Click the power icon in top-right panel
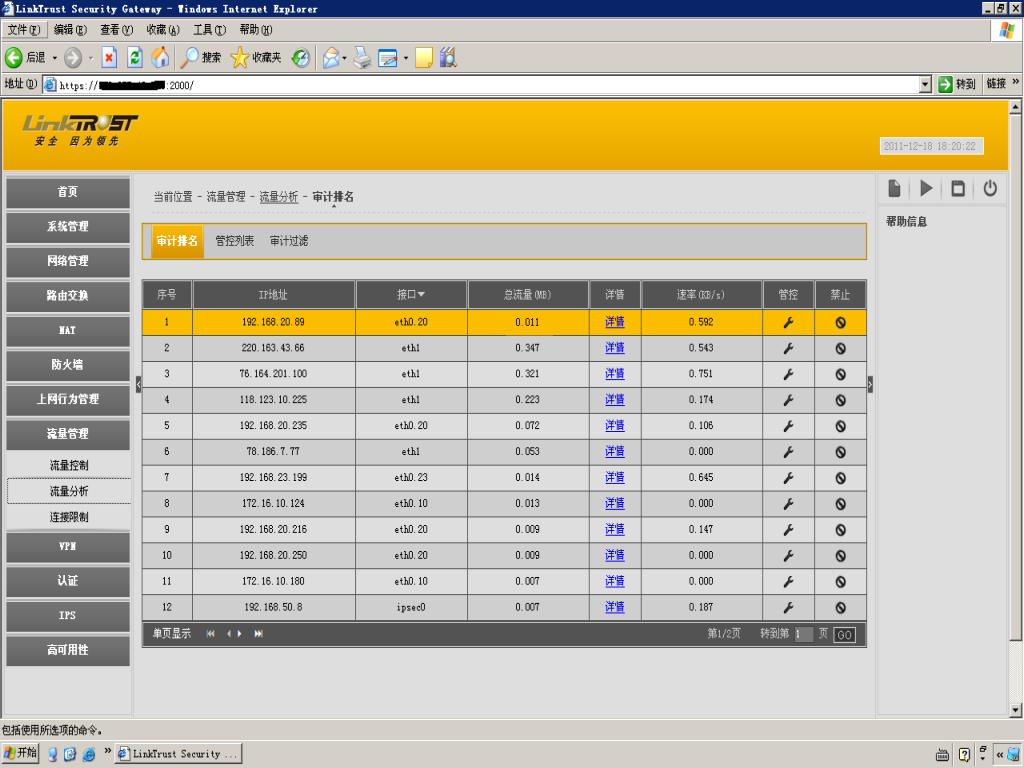 [990, 189]
